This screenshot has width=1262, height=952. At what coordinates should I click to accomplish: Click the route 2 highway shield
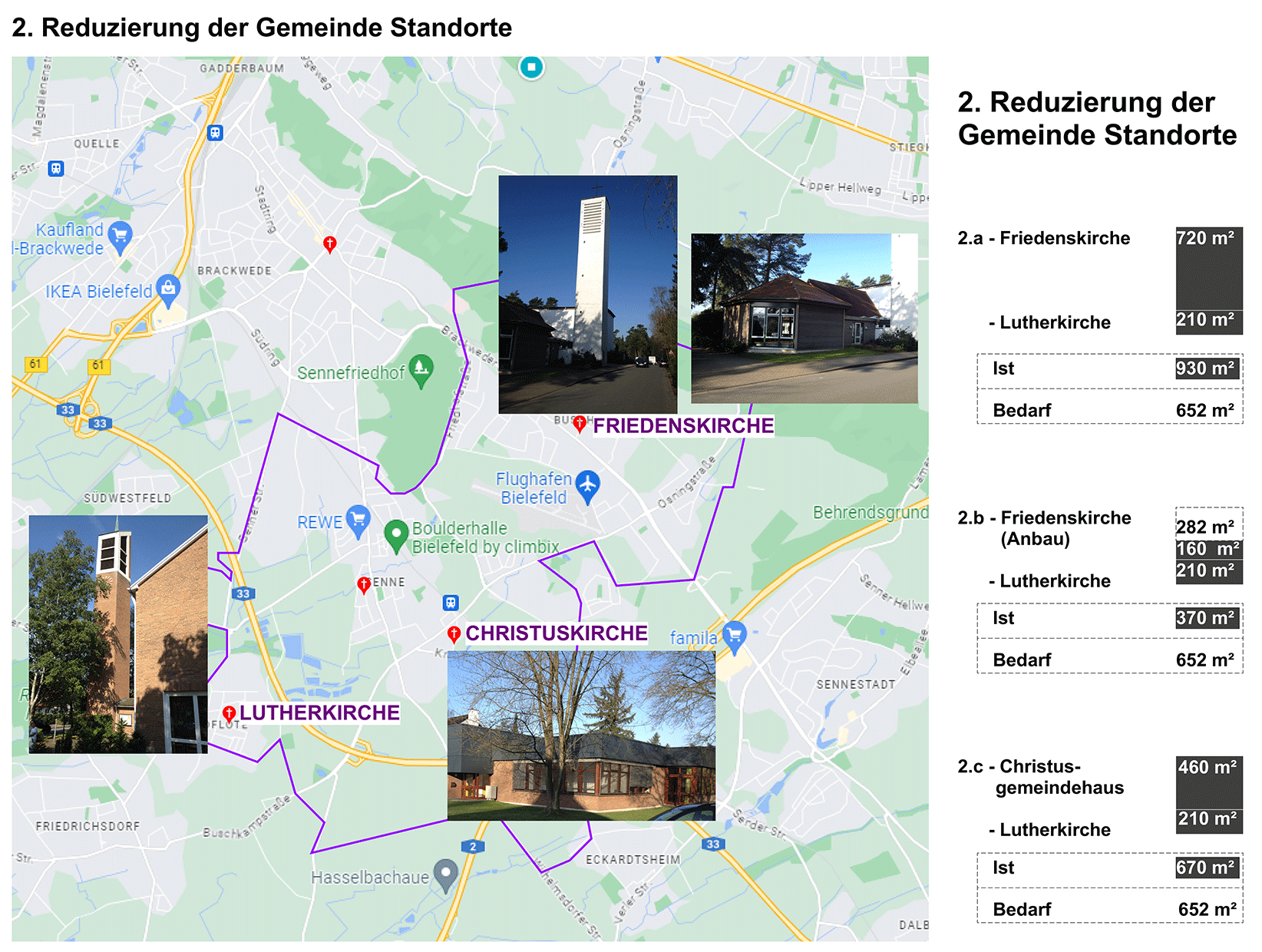pos(473,846)
